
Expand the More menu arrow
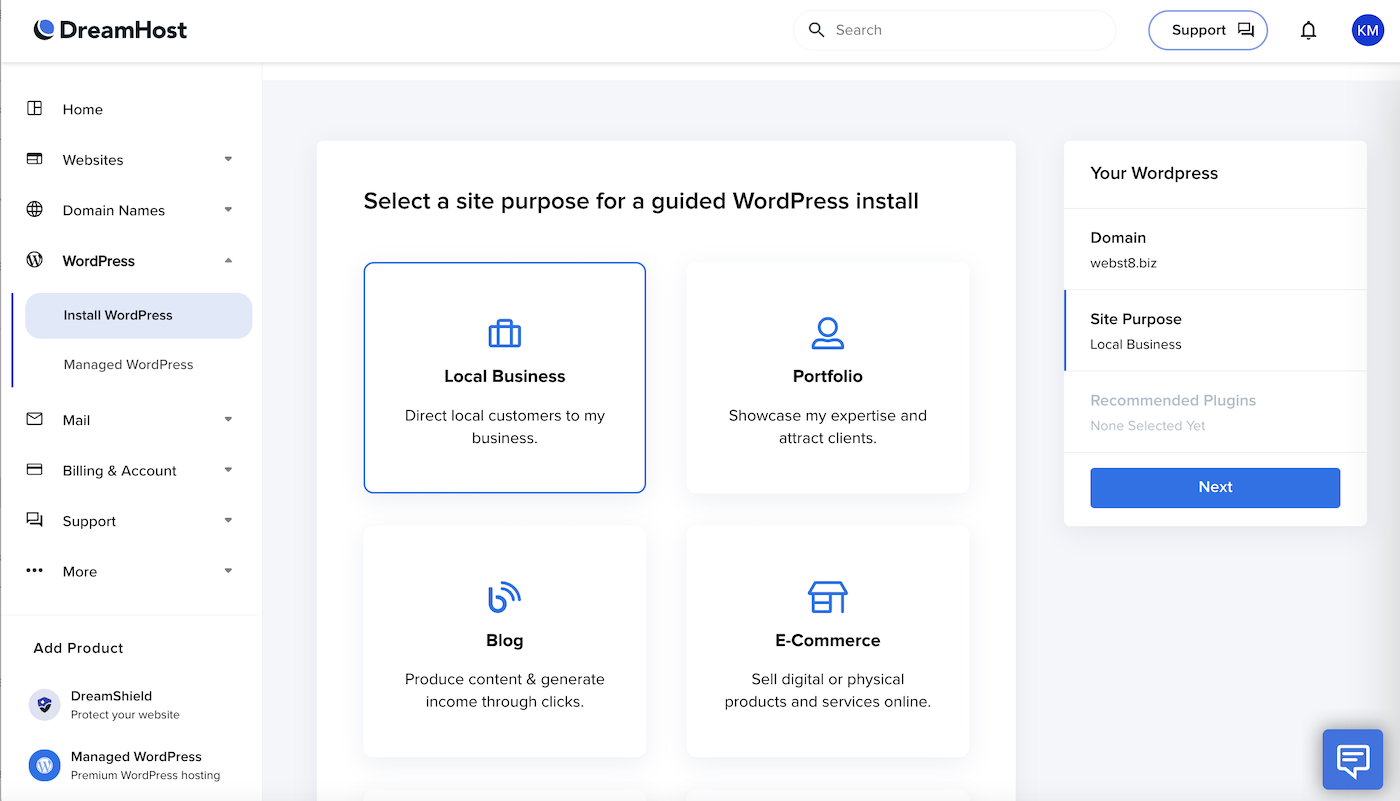click(228, 571)
